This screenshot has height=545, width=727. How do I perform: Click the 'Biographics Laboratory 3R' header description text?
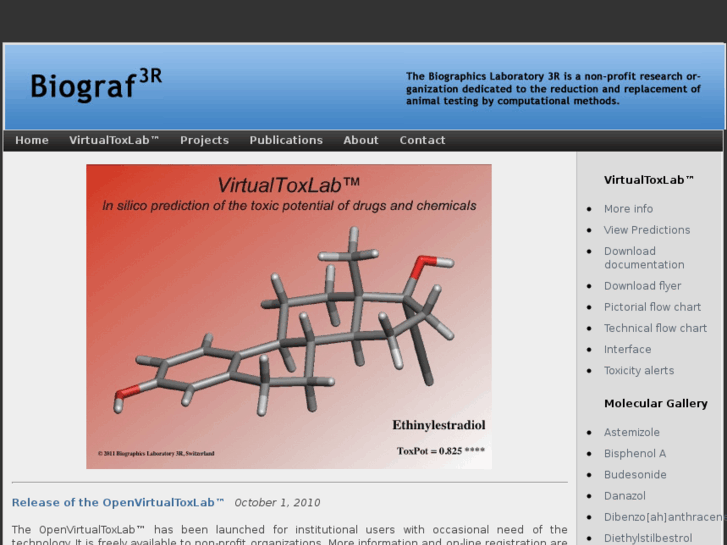tap(553, 89)
